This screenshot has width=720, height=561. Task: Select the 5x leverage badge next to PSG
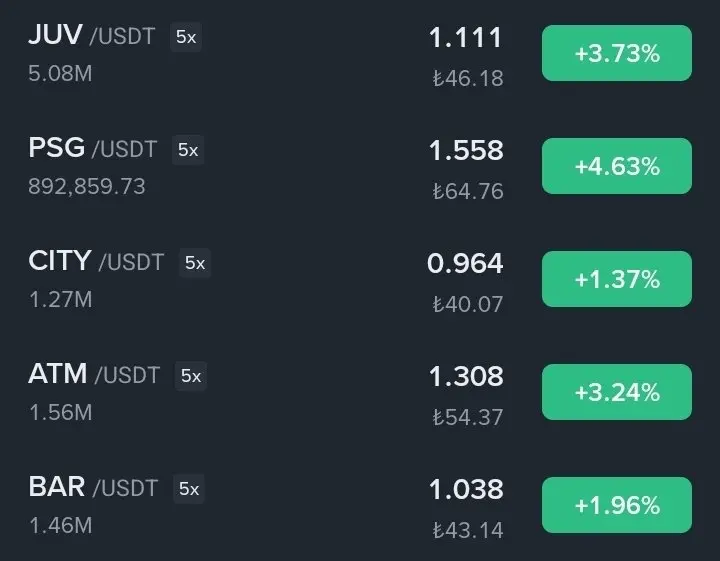188,150
